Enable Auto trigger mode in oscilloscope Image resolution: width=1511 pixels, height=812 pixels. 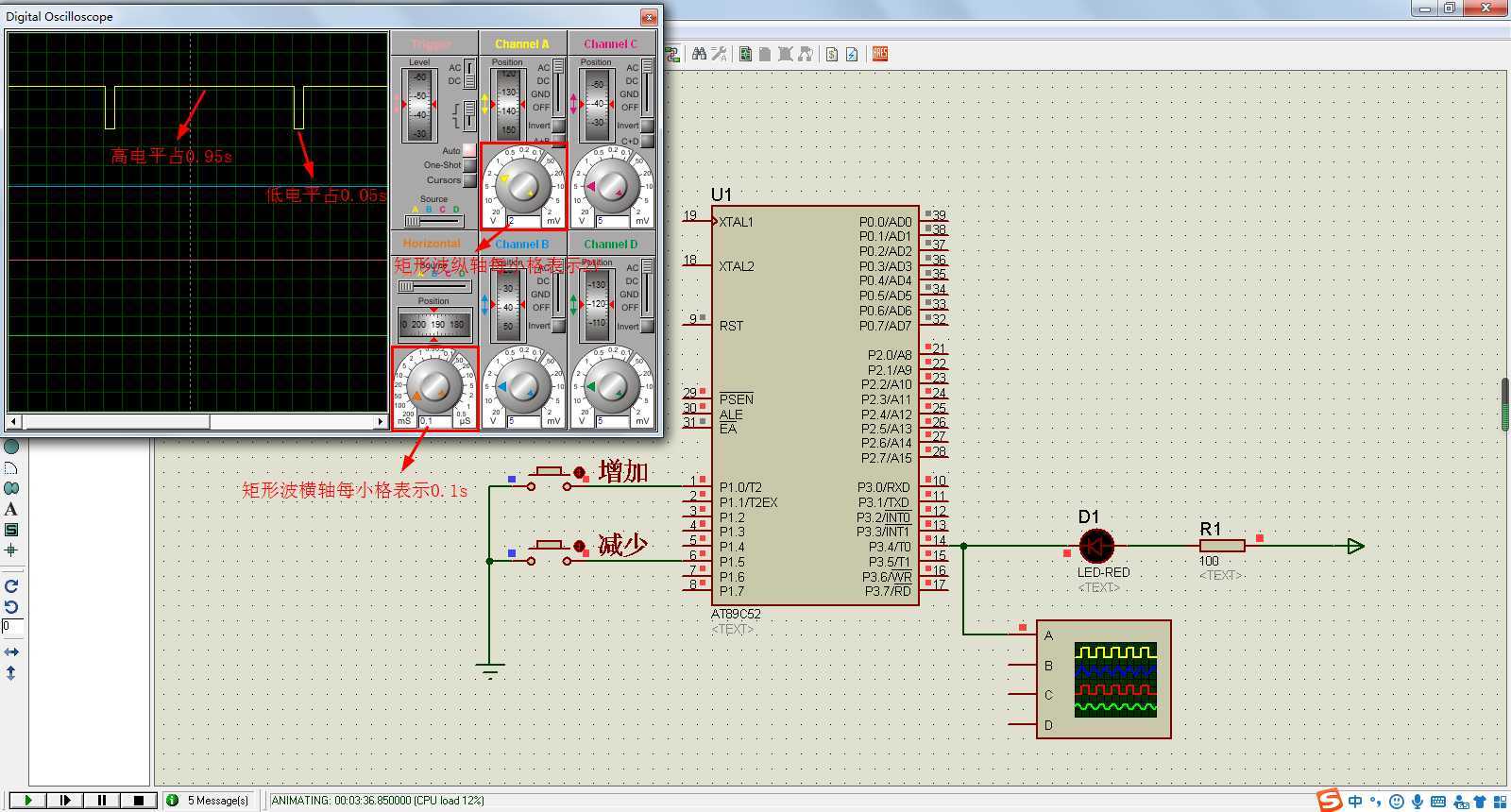(469, 150)
